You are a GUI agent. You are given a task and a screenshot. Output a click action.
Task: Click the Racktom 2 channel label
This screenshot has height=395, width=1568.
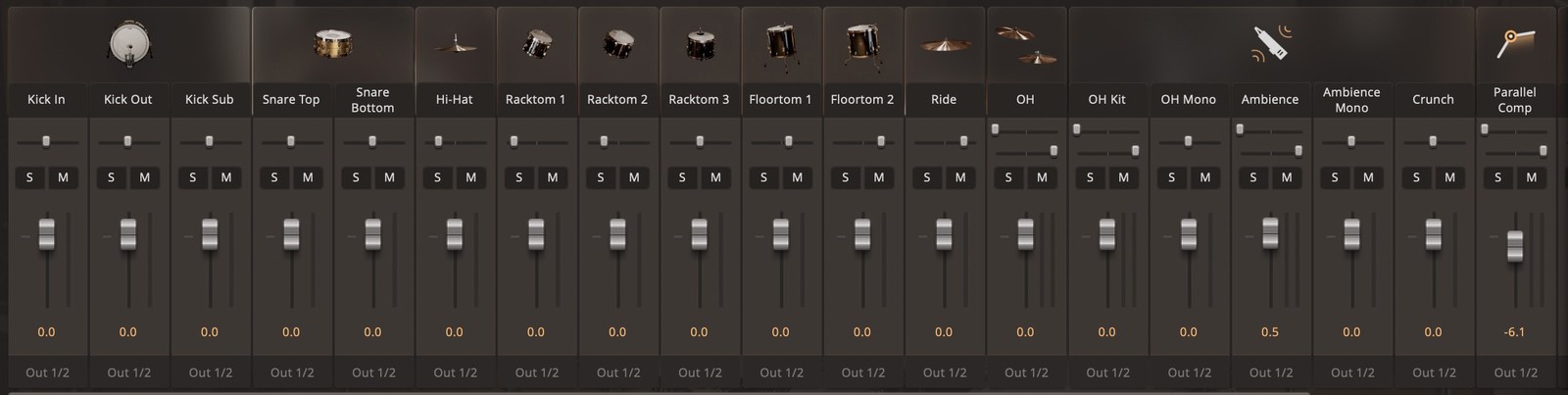[617, 99]
